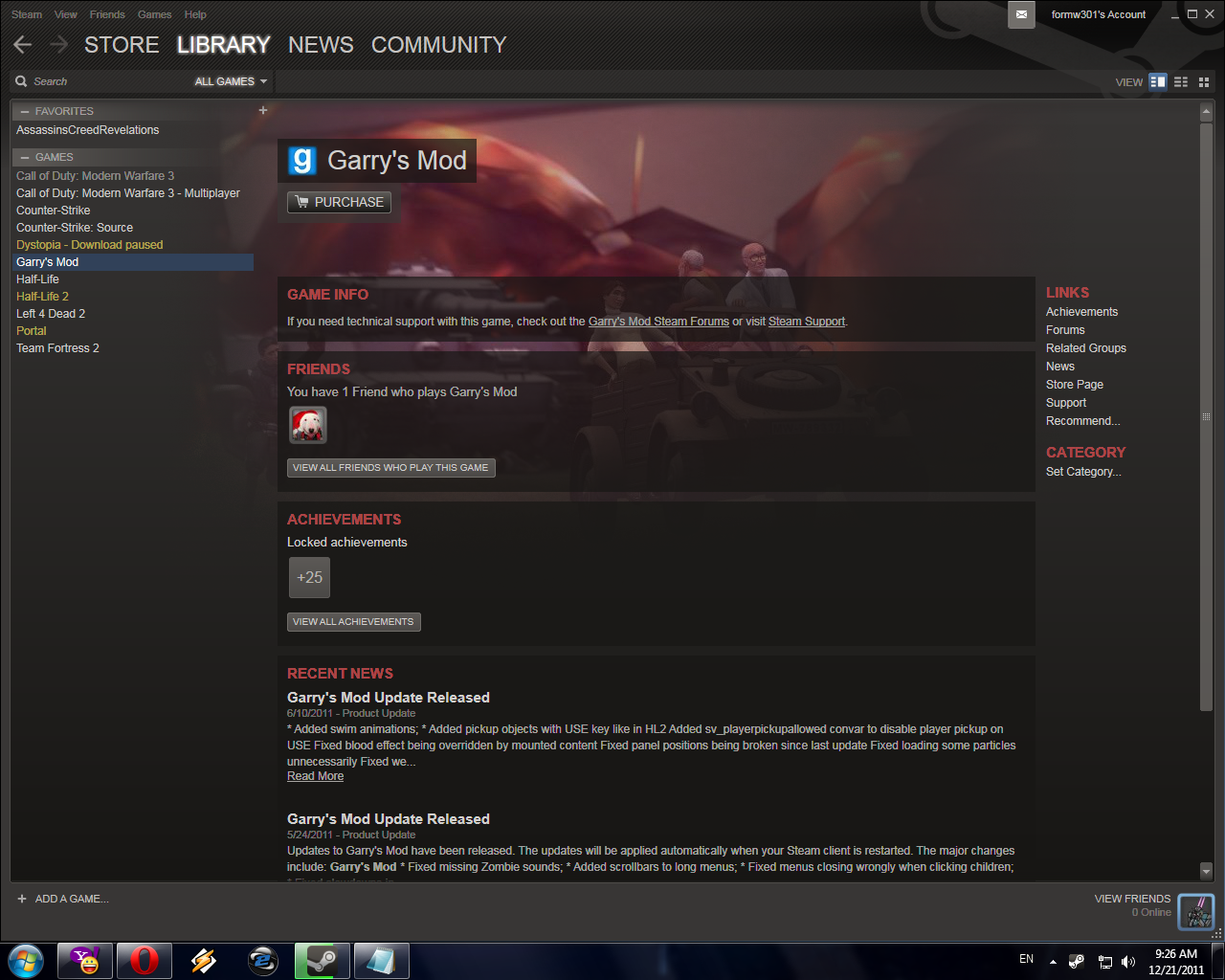
Task: Open Windows Start orb
Action: click(26, 960)
